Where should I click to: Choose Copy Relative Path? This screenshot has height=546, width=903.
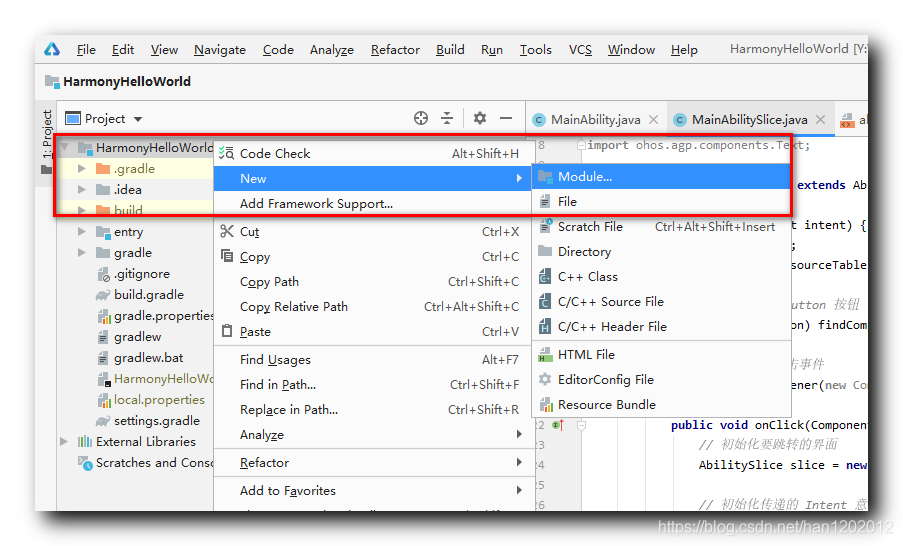[x=374, y=306]
